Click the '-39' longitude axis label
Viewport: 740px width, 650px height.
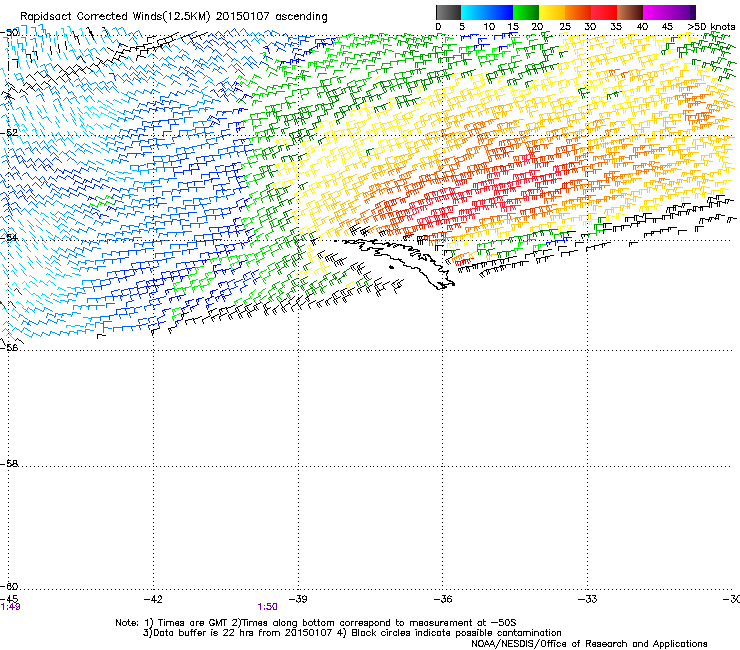point(298,599)
